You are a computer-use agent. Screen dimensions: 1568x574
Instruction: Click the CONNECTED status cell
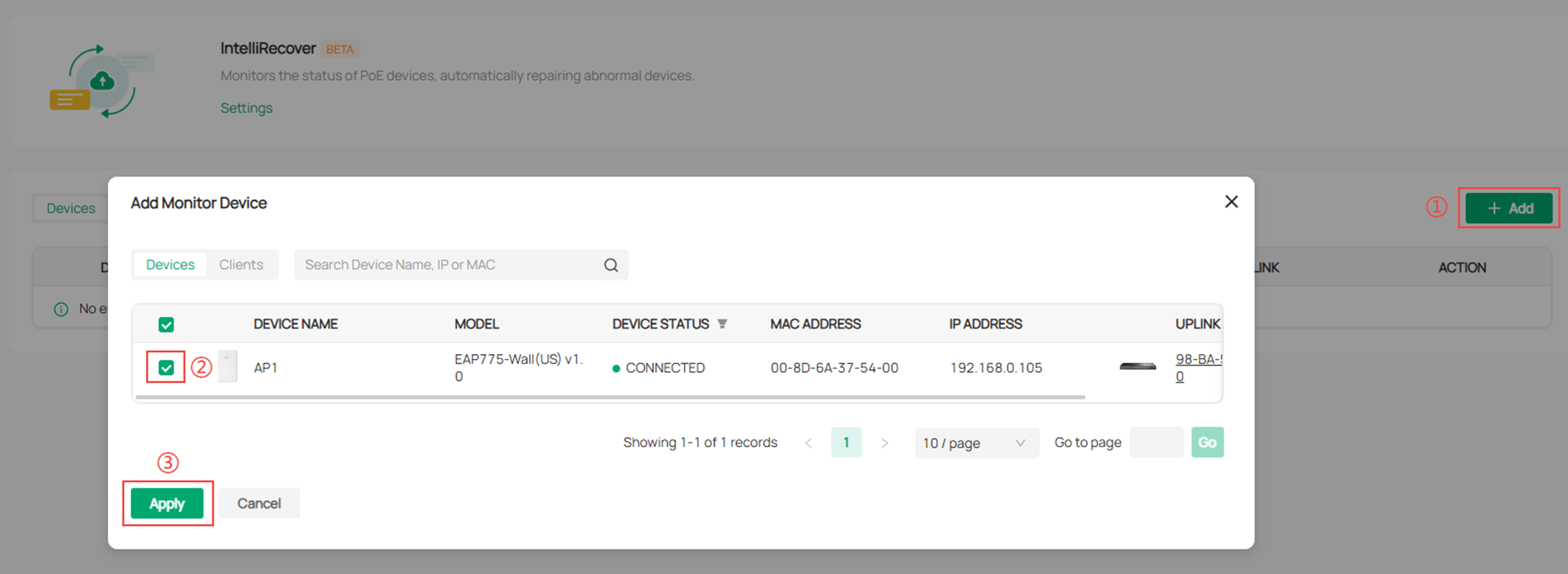click(659, 368)
